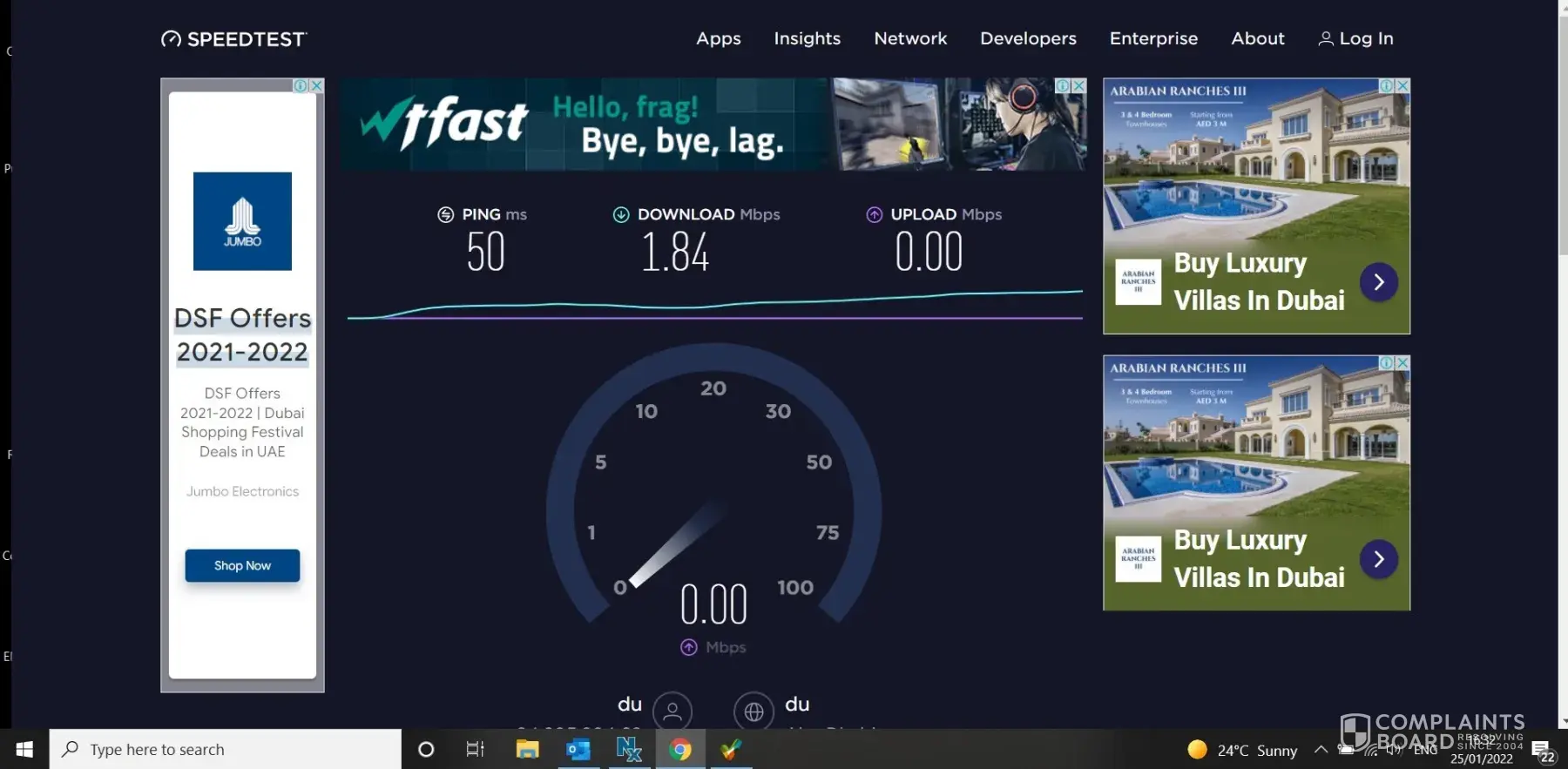
Task: Switch to Google Chrome on the taskbar
Action: 679,749
